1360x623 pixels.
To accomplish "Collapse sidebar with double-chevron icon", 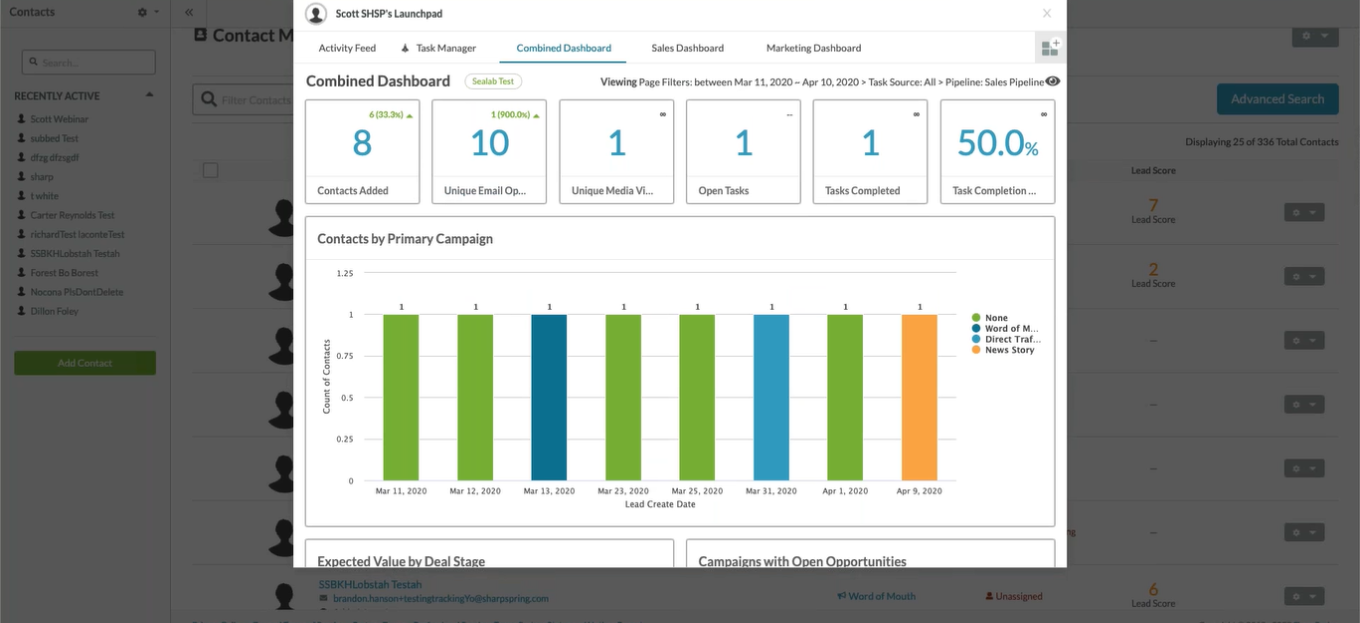I will 188,12.
